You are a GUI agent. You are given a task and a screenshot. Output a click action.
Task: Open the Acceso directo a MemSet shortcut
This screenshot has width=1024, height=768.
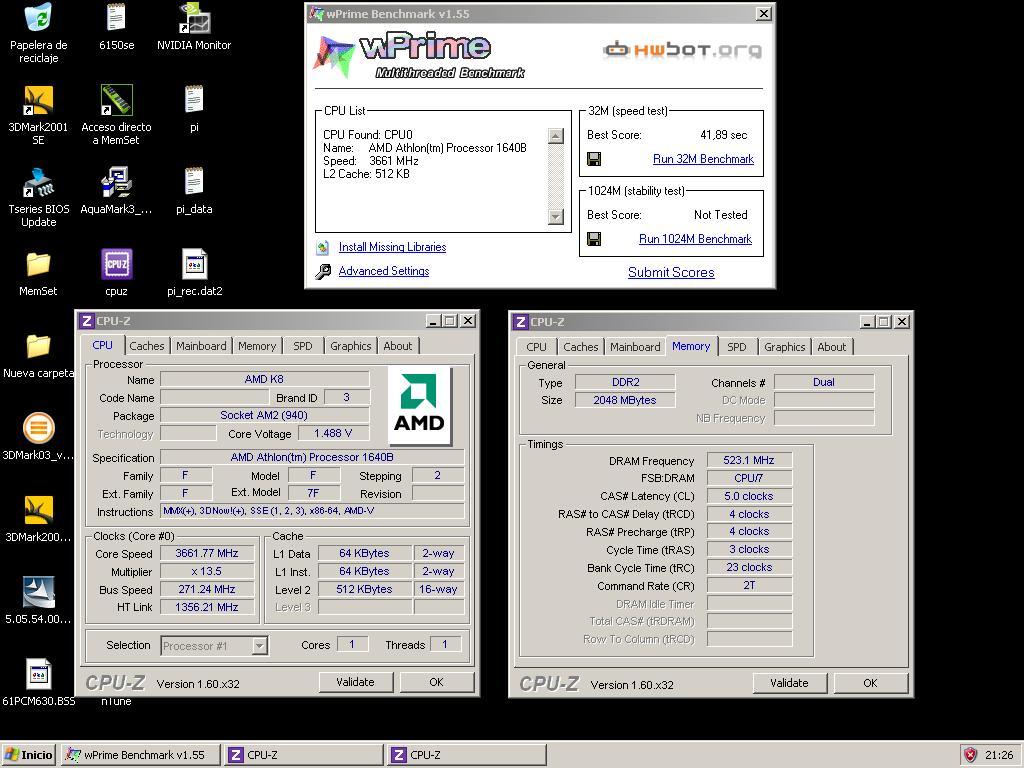click(x=116, y=101)
